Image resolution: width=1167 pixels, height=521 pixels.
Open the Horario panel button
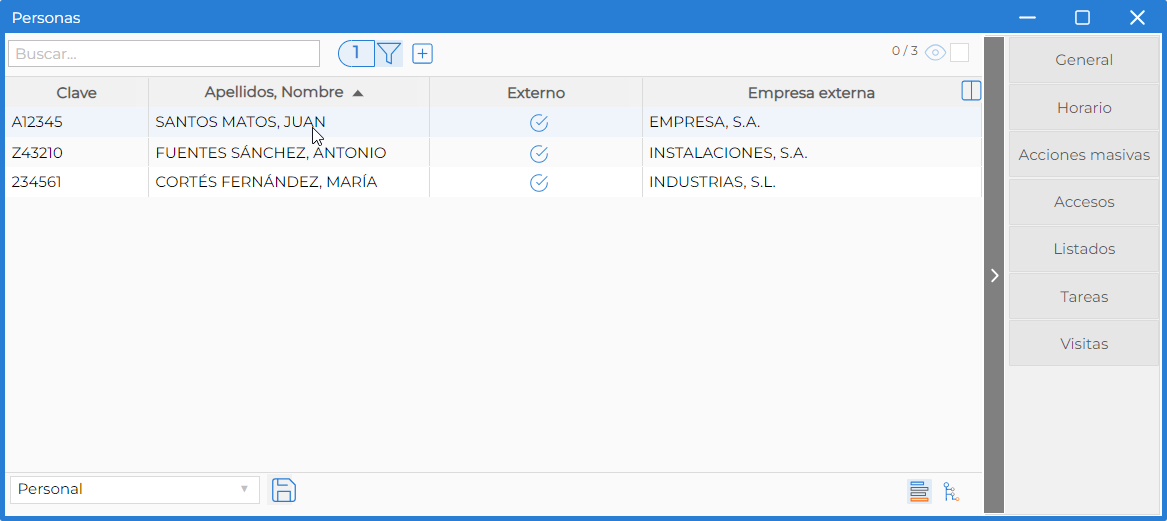pos(1084,108)
